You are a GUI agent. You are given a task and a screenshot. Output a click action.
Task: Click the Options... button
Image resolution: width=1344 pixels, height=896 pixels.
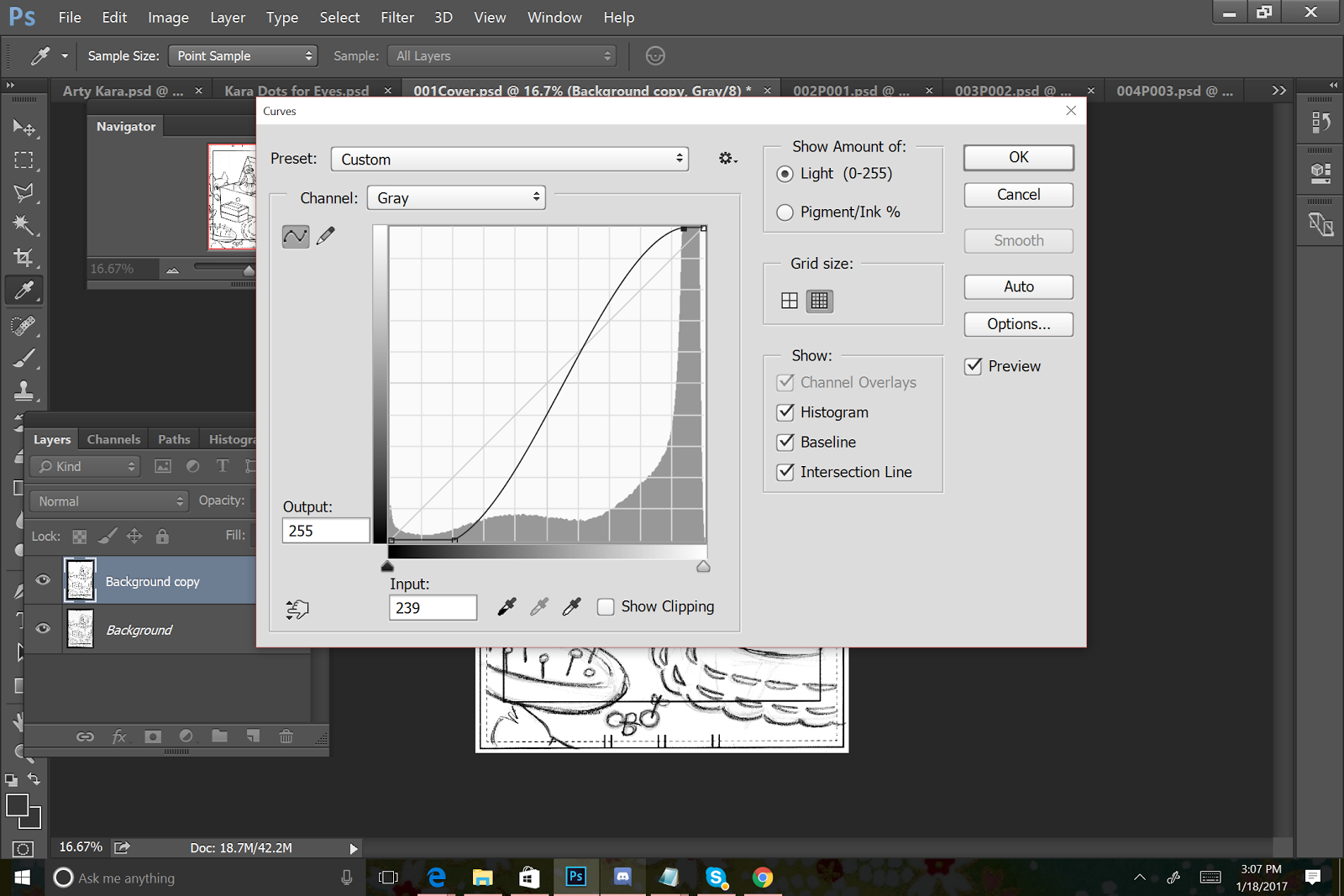tap(1018, 324)
